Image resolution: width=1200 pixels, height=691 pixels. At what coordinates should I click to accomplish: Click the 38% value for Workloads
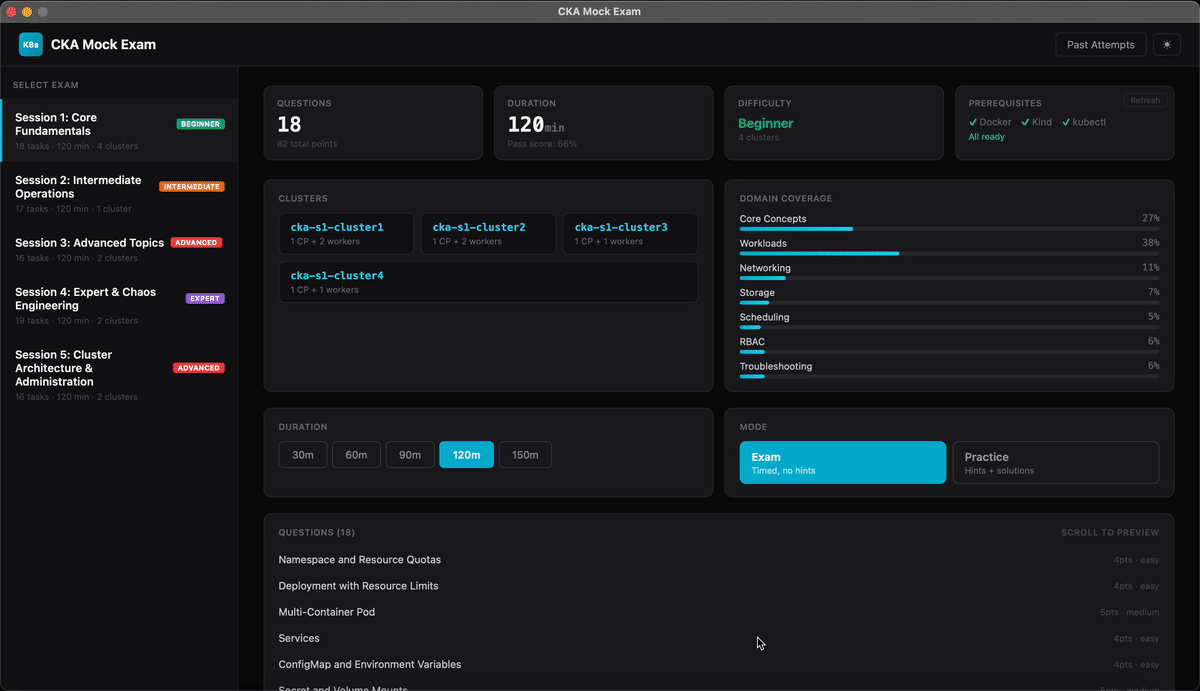[1151, 243]
